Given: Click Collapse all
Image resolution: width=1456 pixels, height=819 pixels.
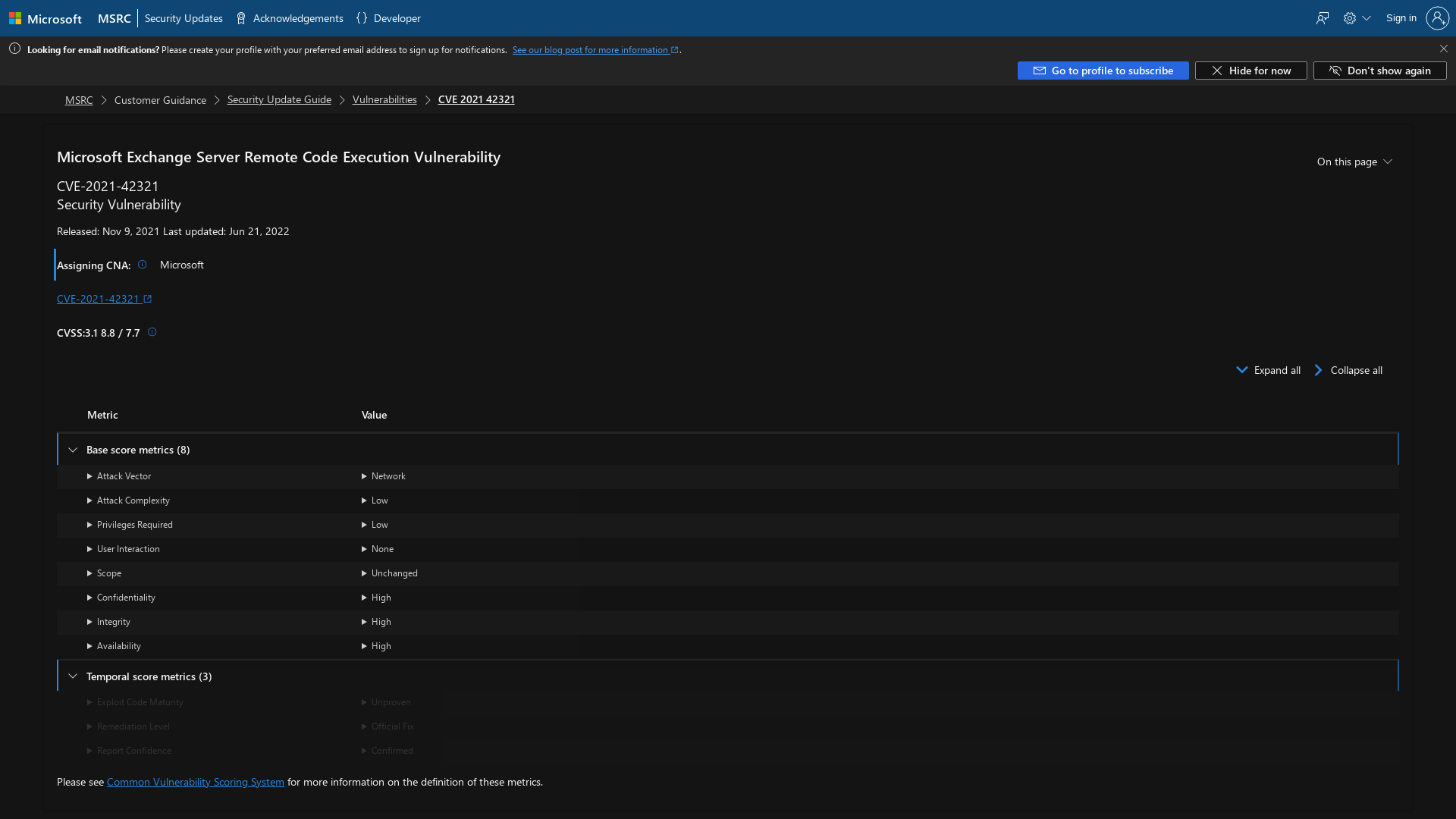Looking at the screenshot, I should [1348, 370].
